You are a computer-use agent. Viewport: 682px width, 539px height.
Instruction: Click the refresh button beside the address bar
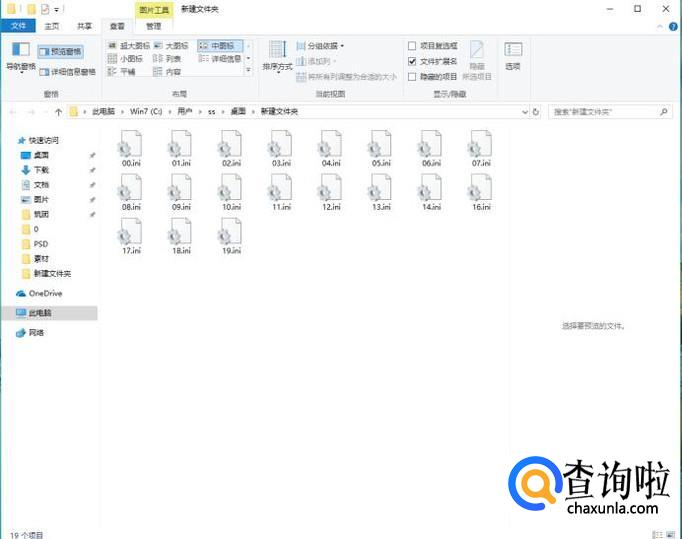(536, 112)
